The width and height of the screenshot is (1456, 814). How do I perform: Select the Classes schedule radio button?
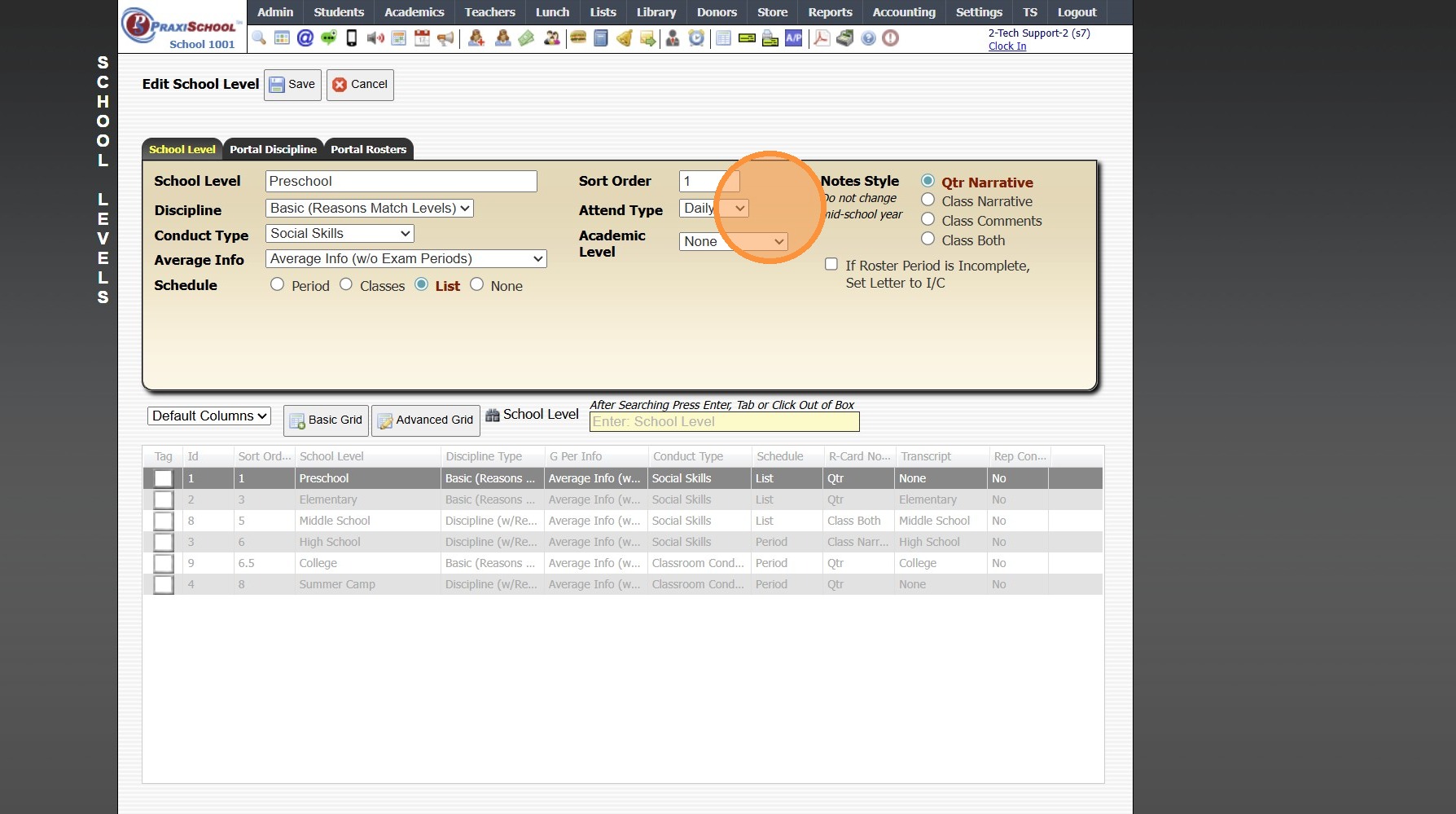[x=346, y=284]
